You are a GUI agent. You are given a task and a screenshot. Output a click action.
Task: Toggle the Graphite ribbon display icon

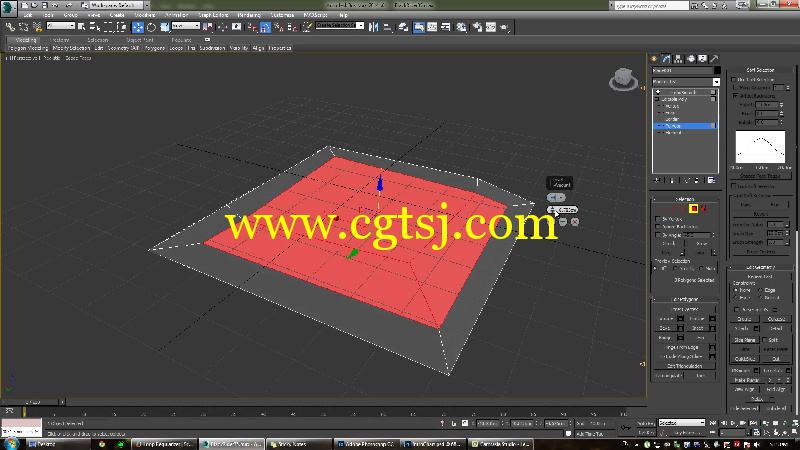click(419, 27)
